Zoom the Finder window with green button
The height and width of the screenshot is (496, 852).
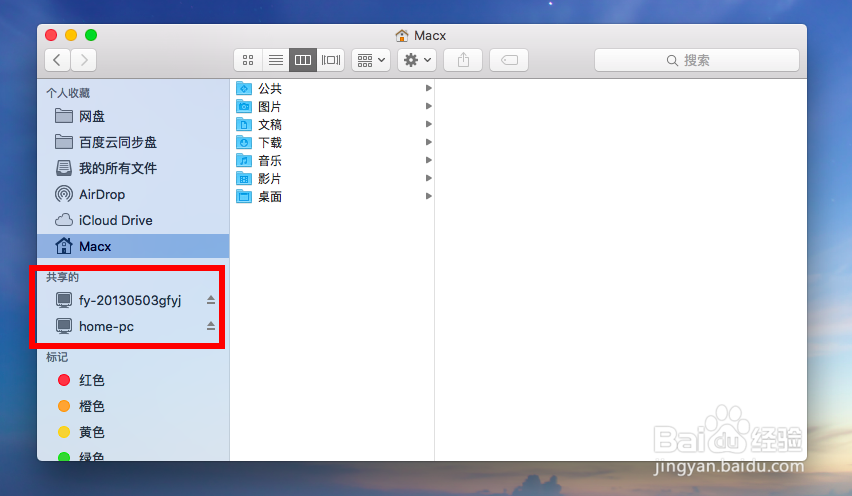91,35
